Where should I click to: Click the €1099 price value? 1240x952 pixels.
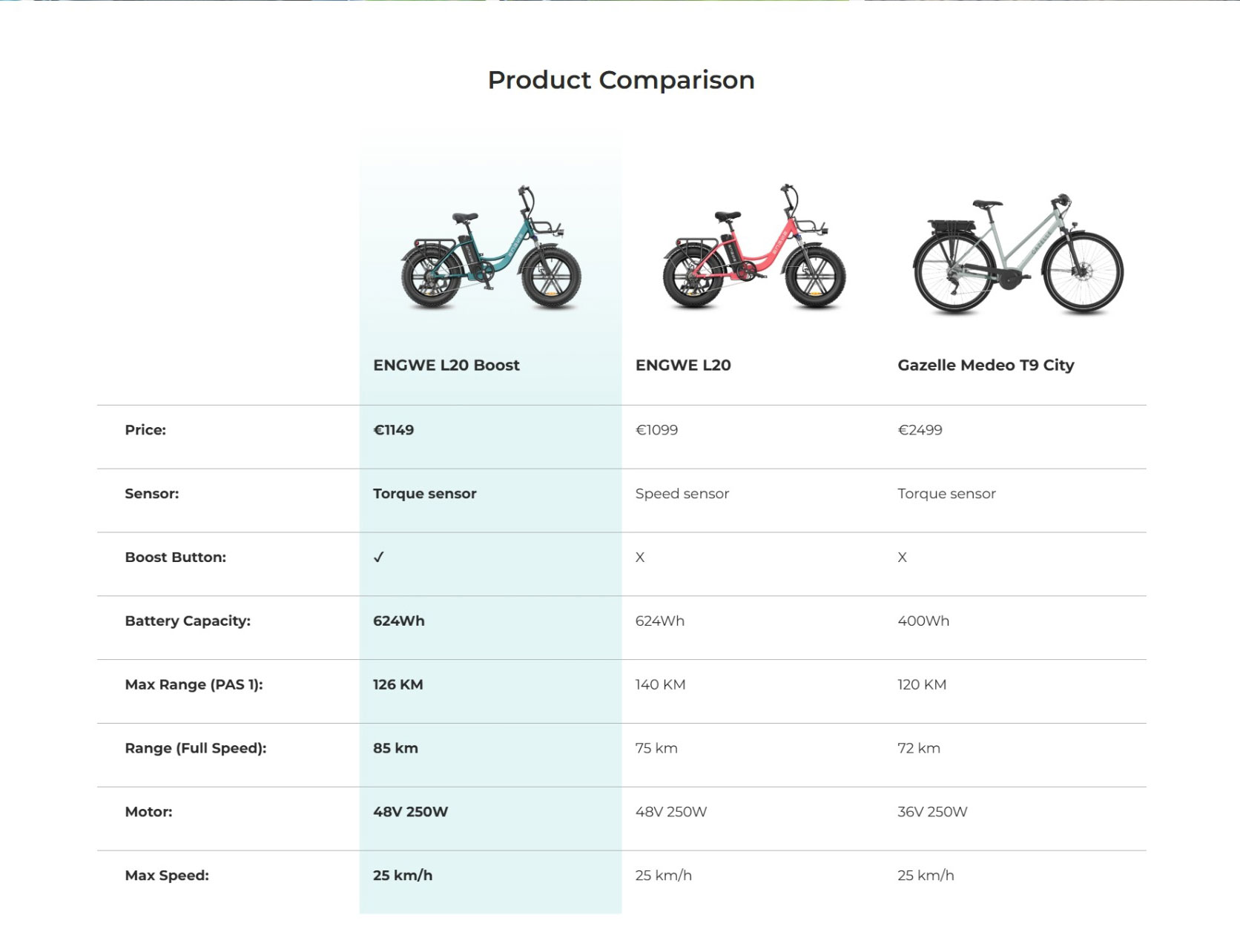656,430
